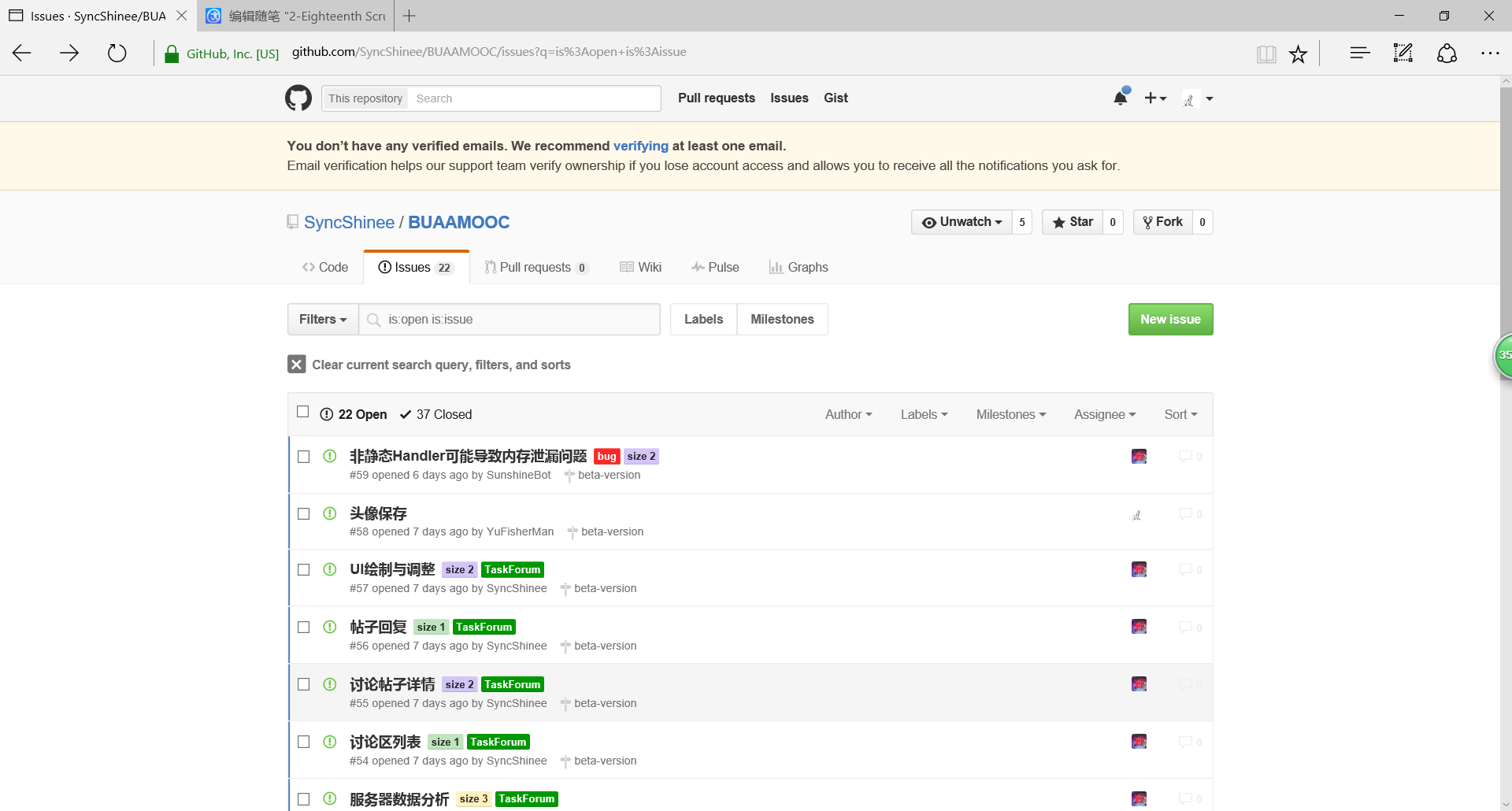Open the repository Pull requests tab
Image resolution: width=1512 pixels, height=811 pixels.
[x=536, y=268]
